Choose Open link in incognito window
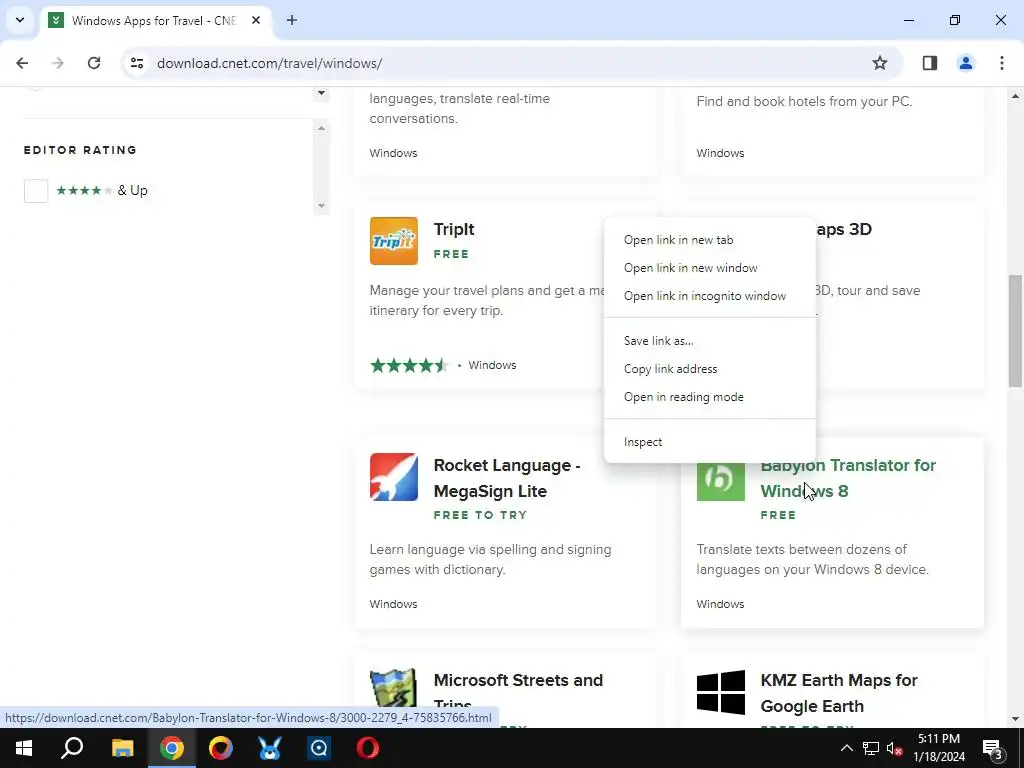Screen dimensions: 1024x768 click(x=710, y=296)
